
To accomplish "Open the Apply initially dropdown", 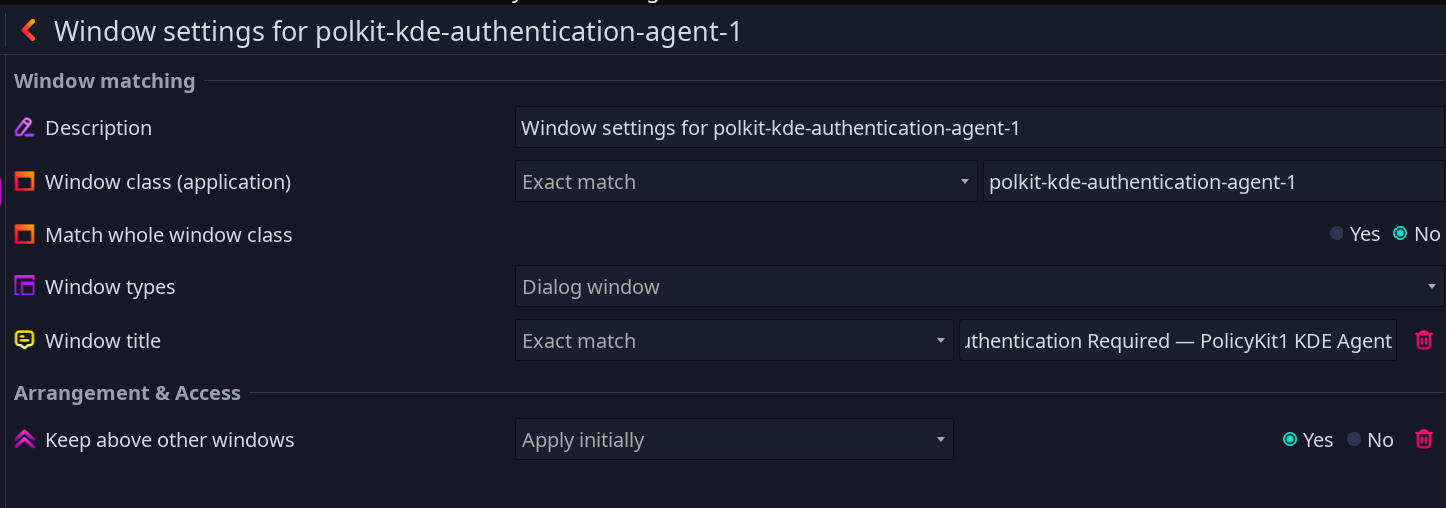I will pyautogui.click(x=734, y=440).
